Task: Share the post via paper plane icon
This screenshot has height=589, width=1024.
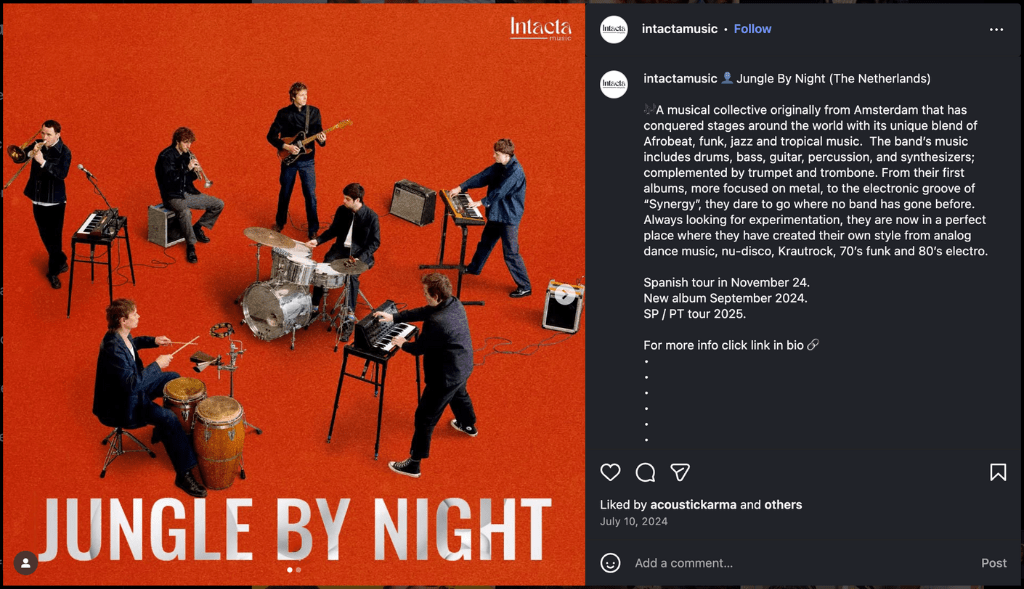Action: (680, 472)
